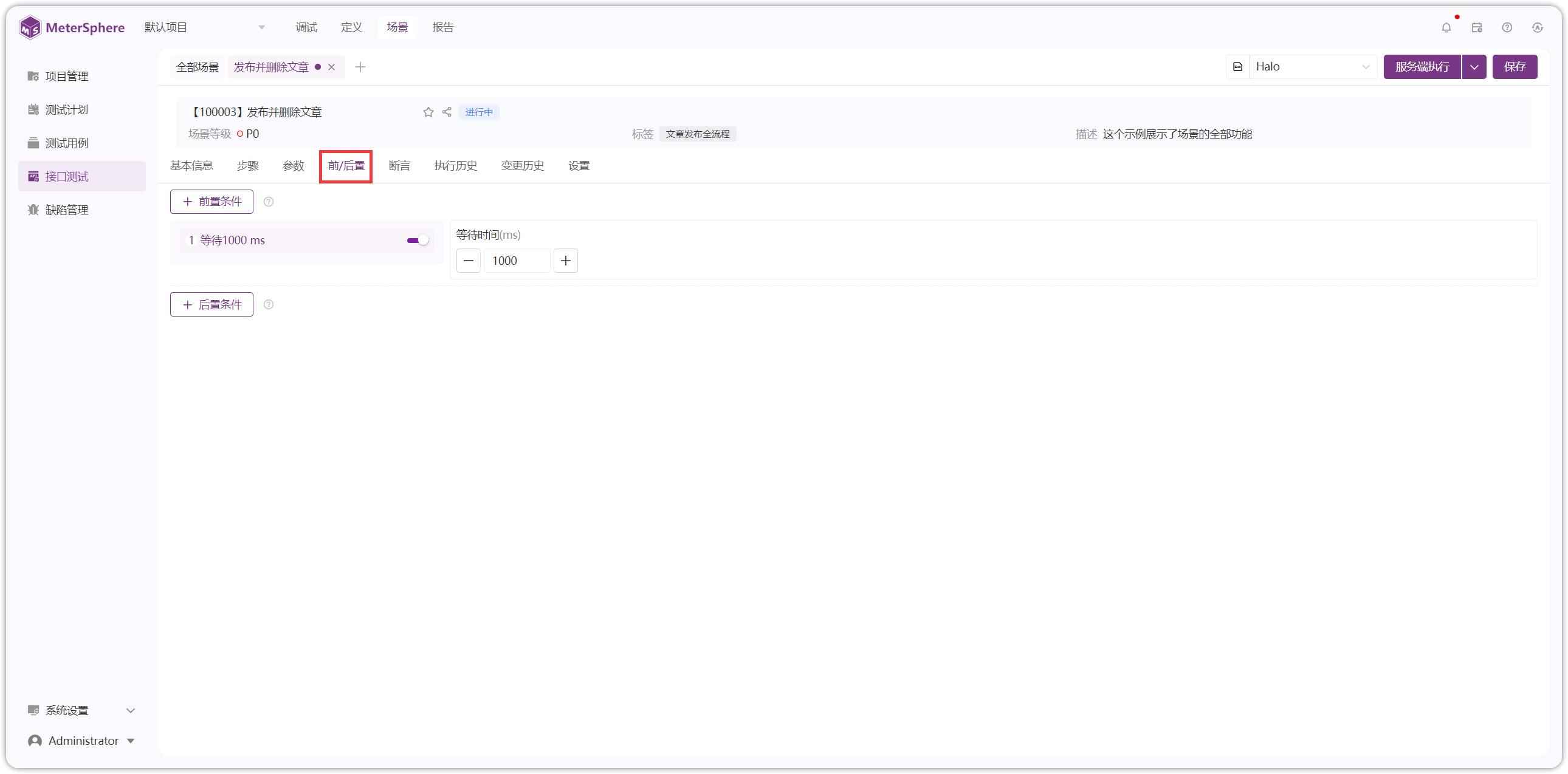1568x774 pixels.
Task: Click the 服务端执行 button
Action: [1423, 67]
